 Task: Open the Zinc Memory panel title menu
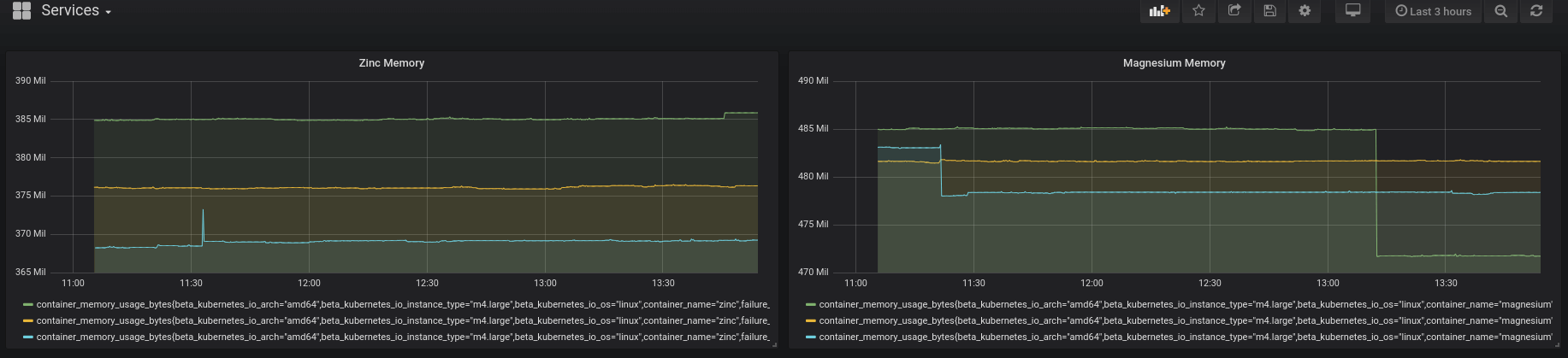coord(391,63)
